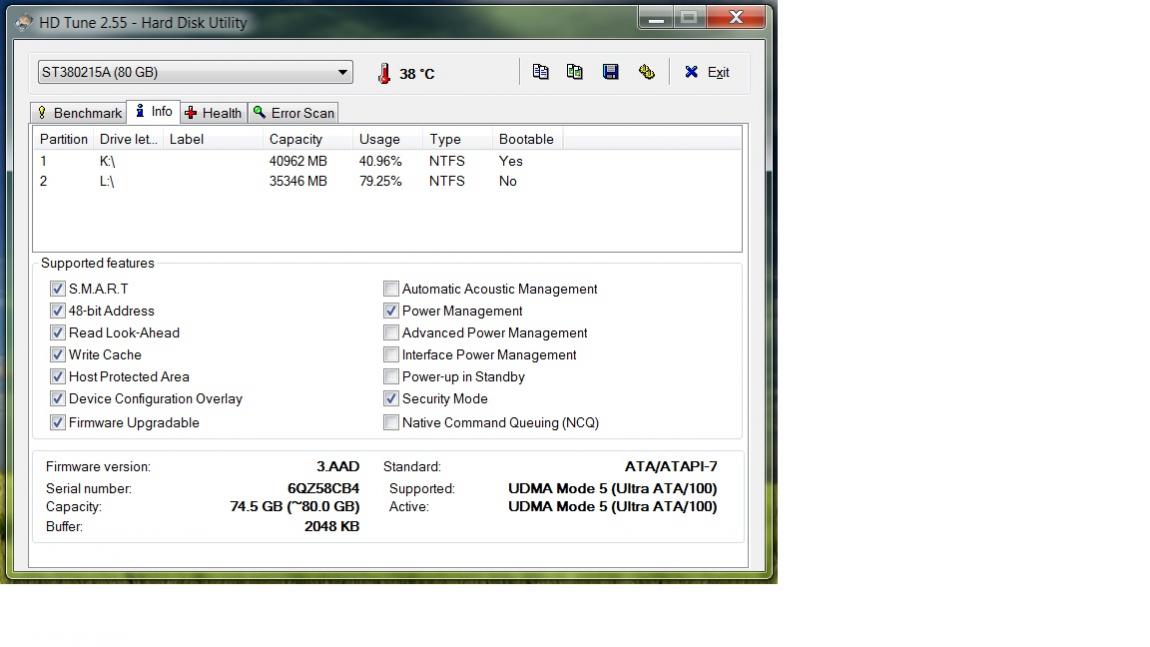This screenshot has height=647, width=1150.
Task: Switch to the Benchmark tab
Action: pos(79,113)
